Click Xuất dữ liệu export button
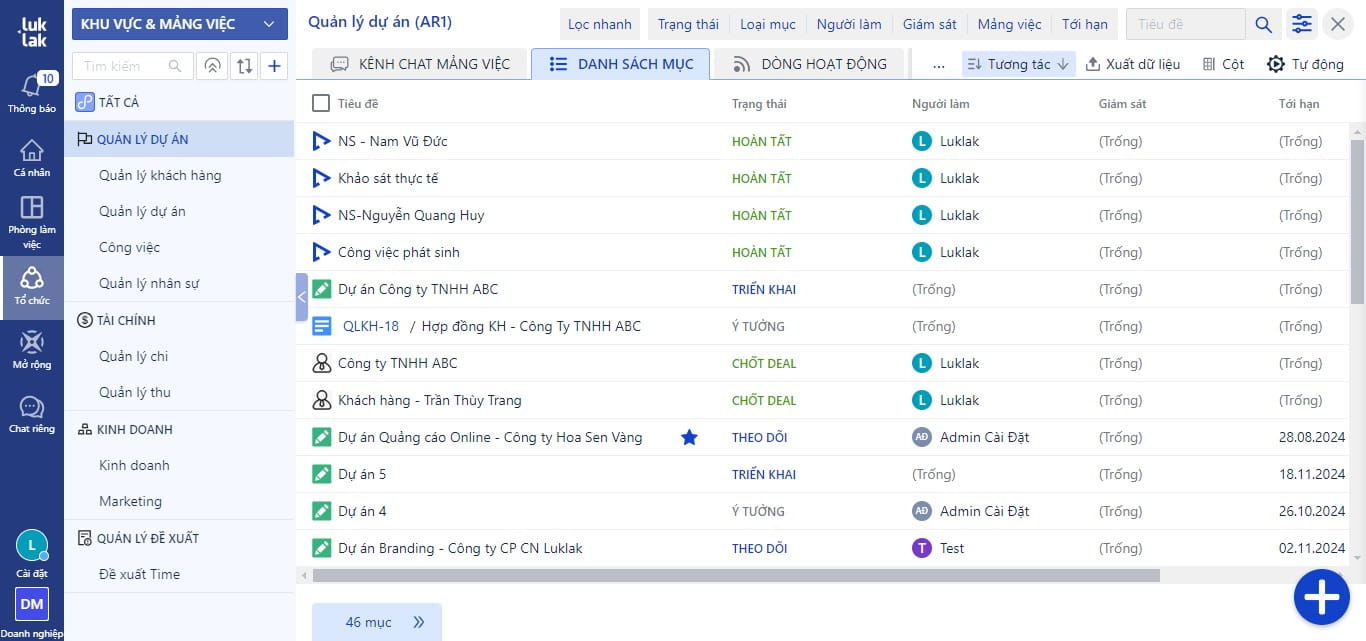Viewport: 1366px width, 641px height. tap(1132, 64)
